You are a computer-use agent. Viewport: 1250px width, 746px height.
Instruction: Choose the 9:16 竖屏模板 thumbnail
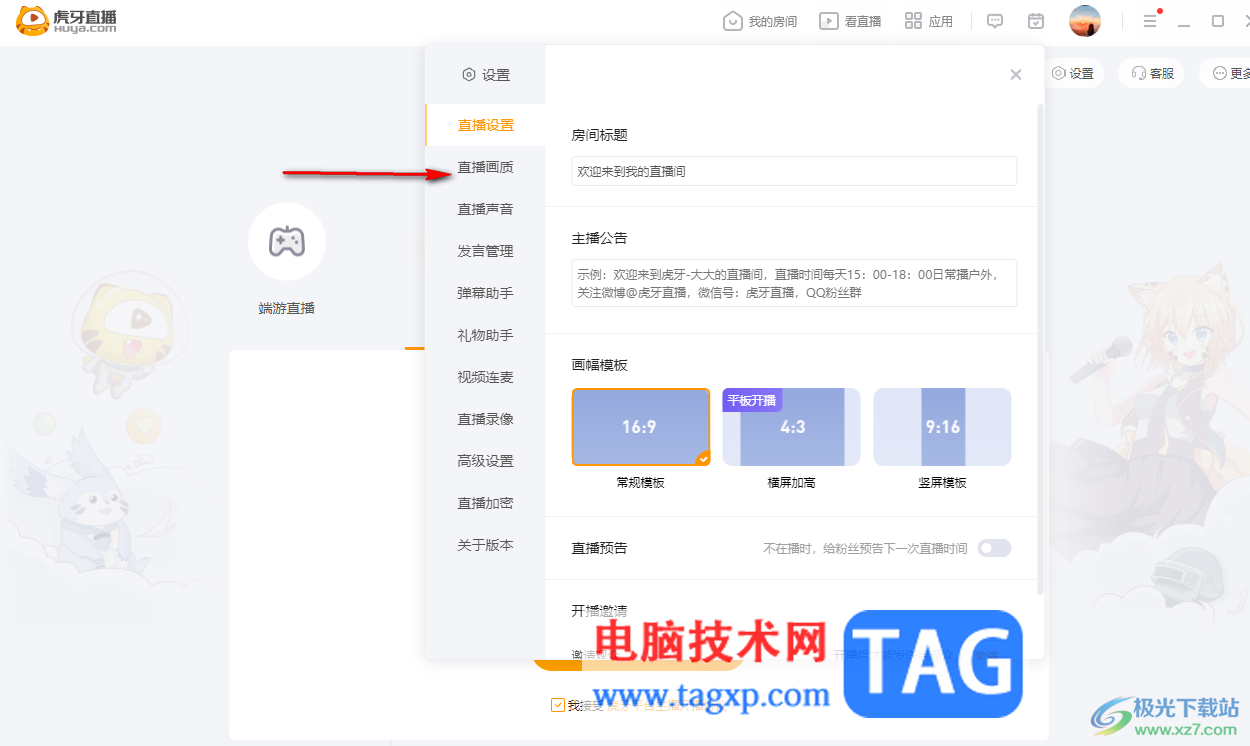coord(942,427)
